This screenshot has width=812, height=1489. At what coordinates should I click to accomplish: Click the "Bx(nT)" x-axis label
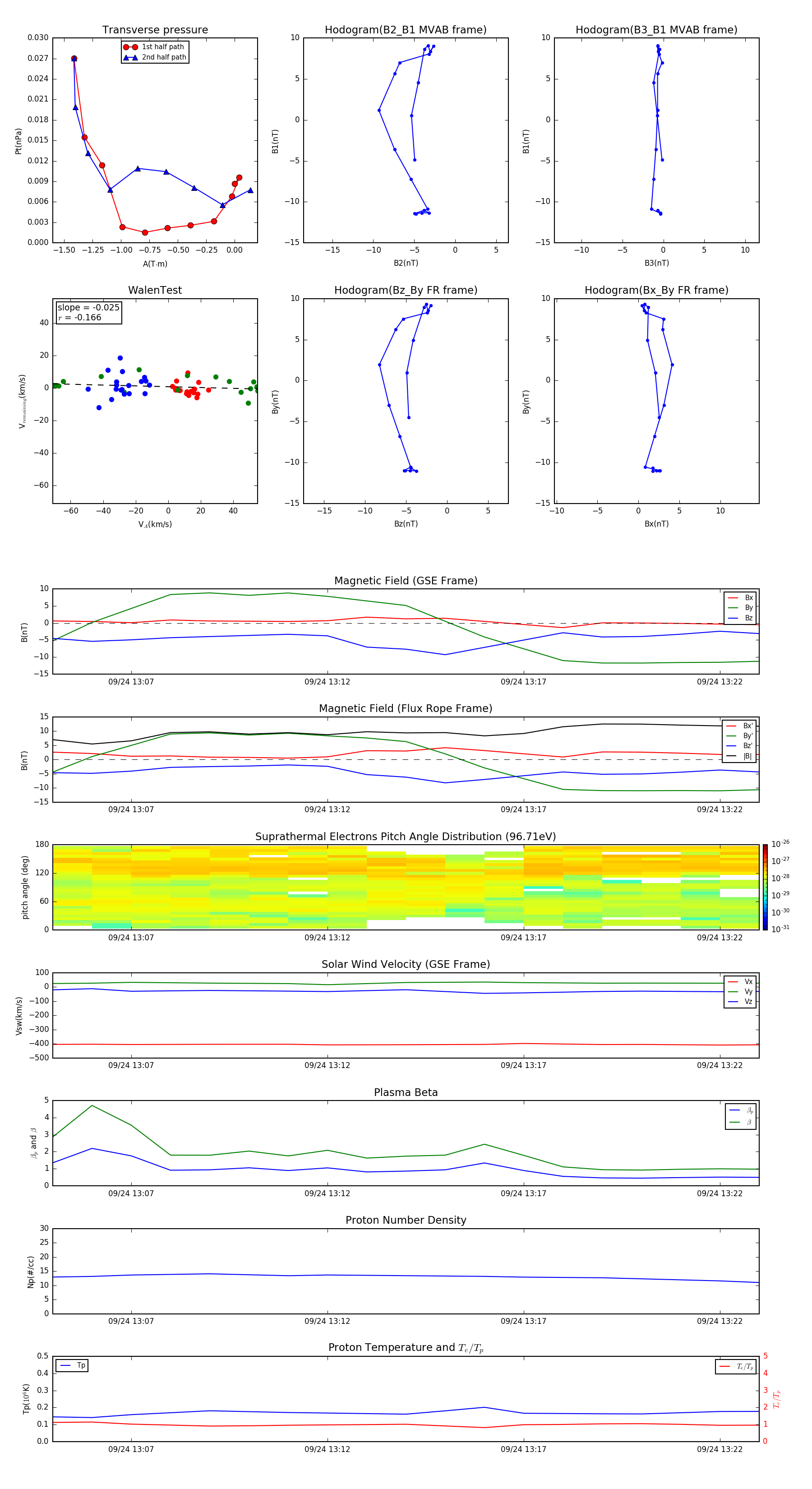click(656, 524)
